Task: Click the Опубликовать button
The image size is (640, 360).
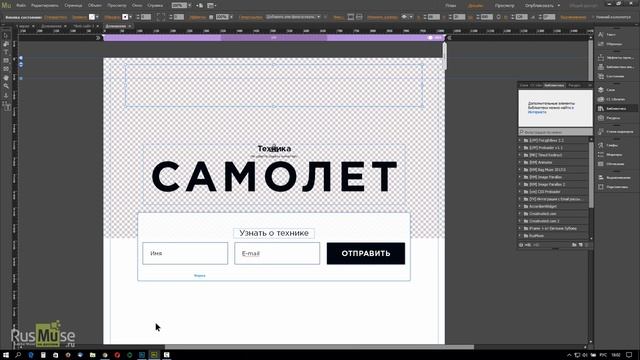Action: click(x=540, y=6)
